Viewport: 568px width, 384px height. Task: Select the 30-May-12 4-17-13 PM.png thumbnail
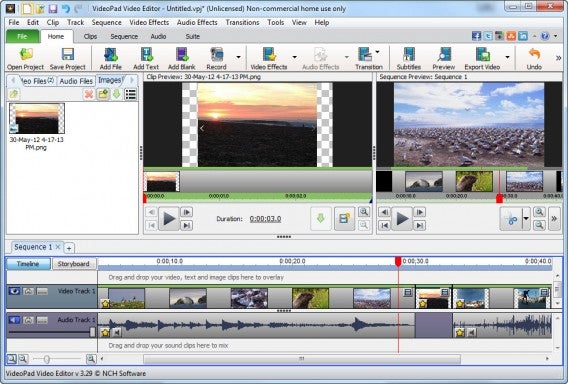tap(37, 118)
